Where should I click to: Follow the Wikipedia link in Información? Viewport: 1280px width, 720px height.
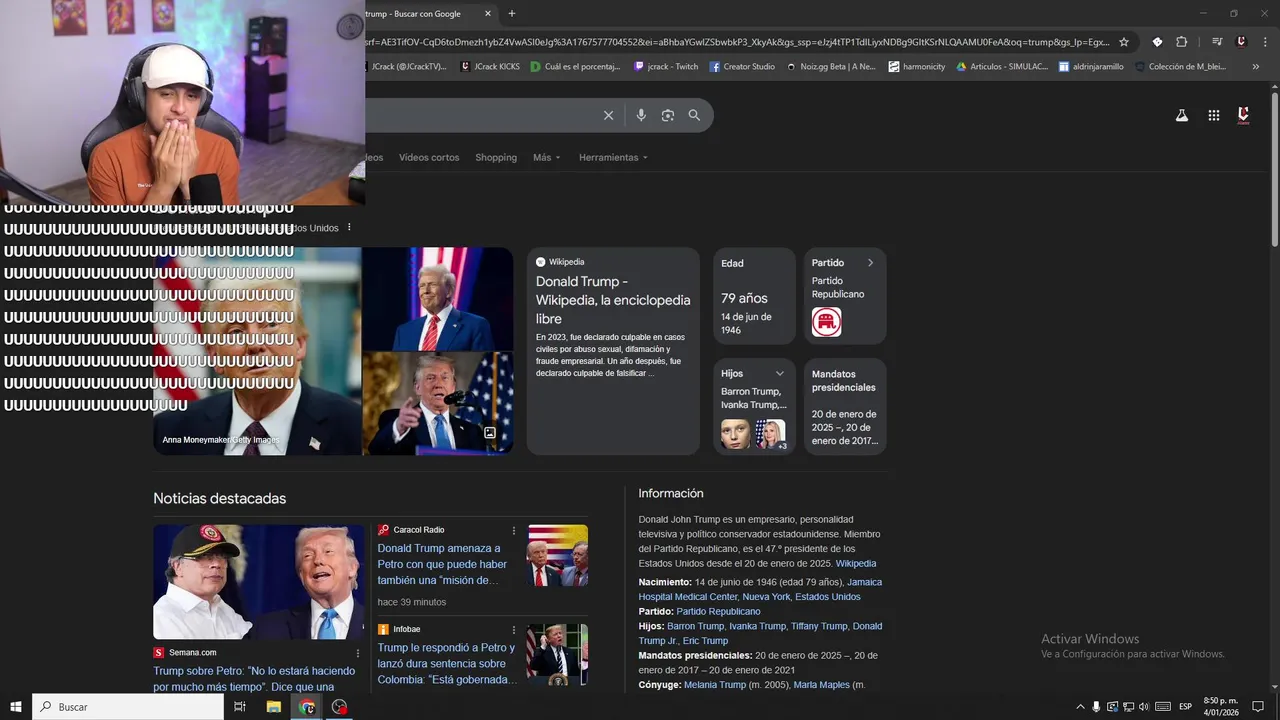pos(856,564)
